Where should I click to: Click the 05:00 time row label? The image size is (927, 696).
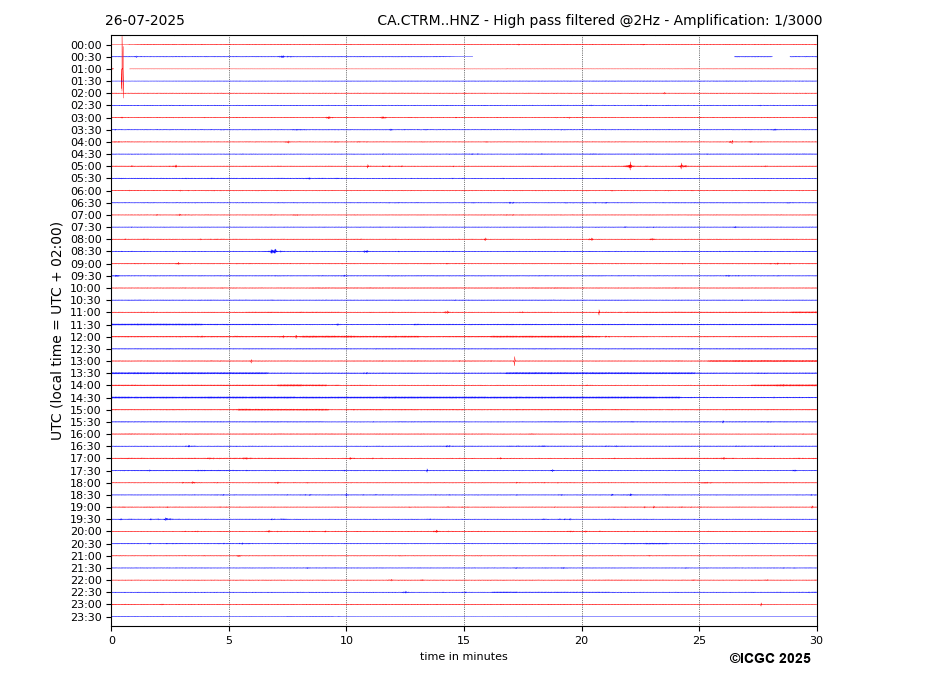[x=86, y=167]
